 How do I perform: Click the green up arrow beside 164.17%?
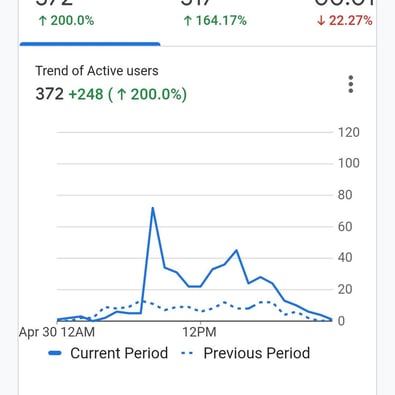click(188, 21)
